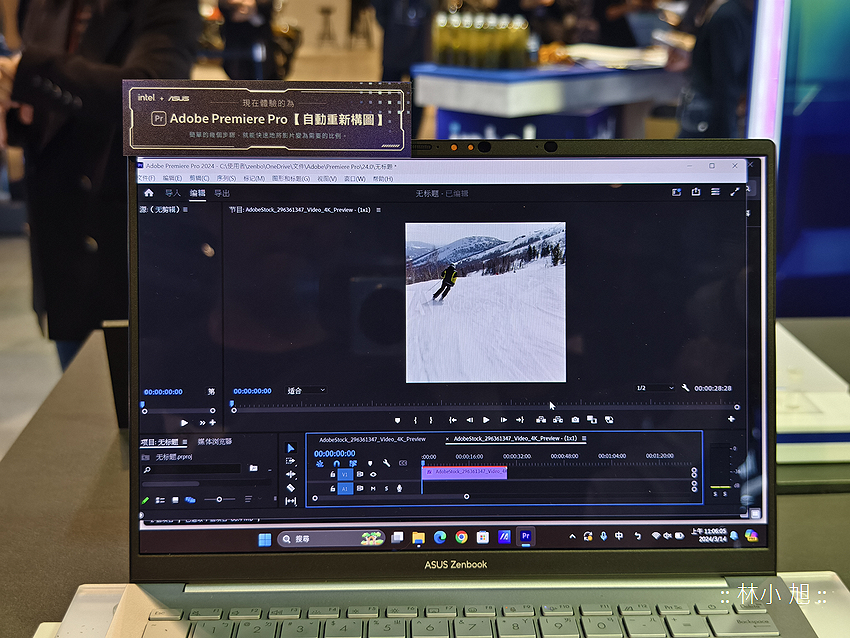Open the 项目 panel menu

coord(185,442)
